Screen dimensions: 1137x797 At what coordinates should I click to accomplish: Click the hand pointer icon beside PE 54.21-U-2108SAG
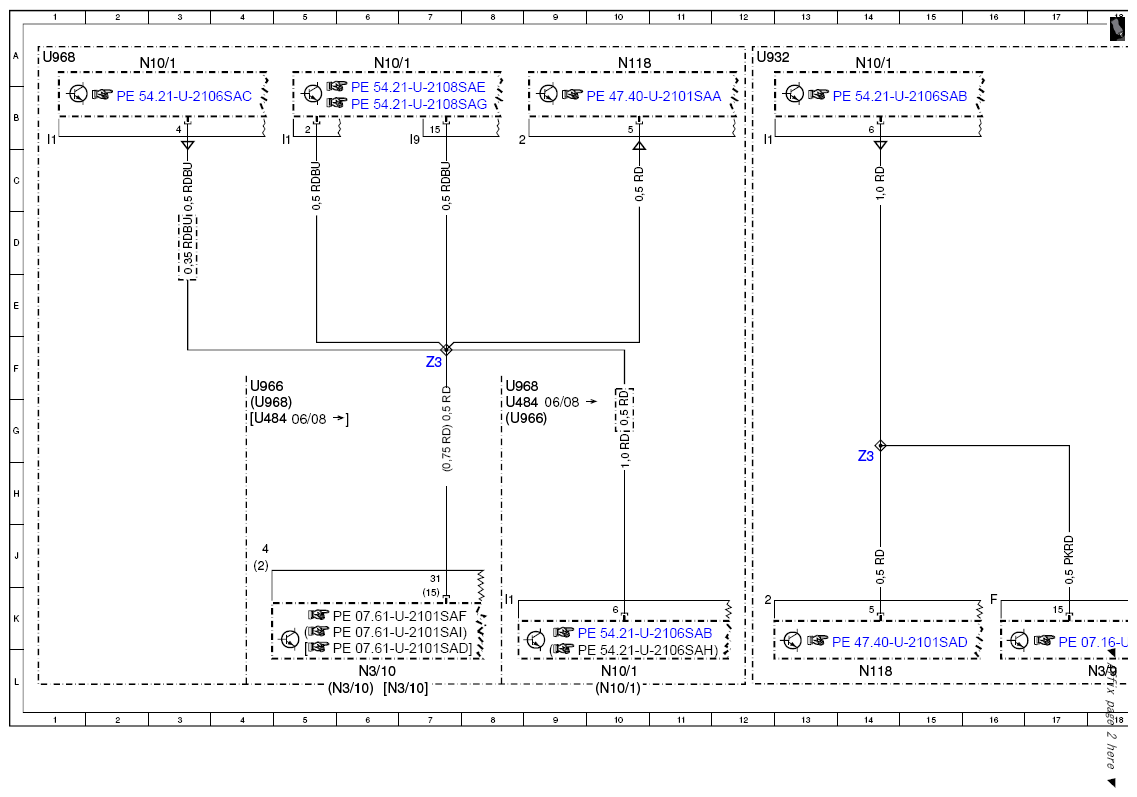(336, 103)
